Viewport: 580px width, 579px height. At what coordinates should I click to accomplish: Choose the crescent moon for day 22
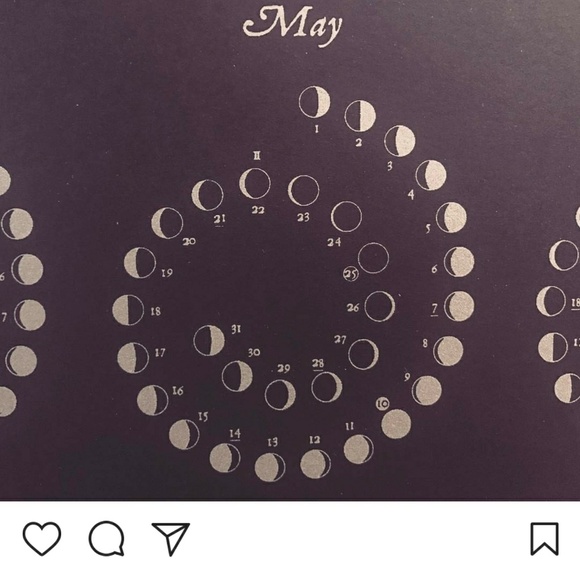[255, 184]
